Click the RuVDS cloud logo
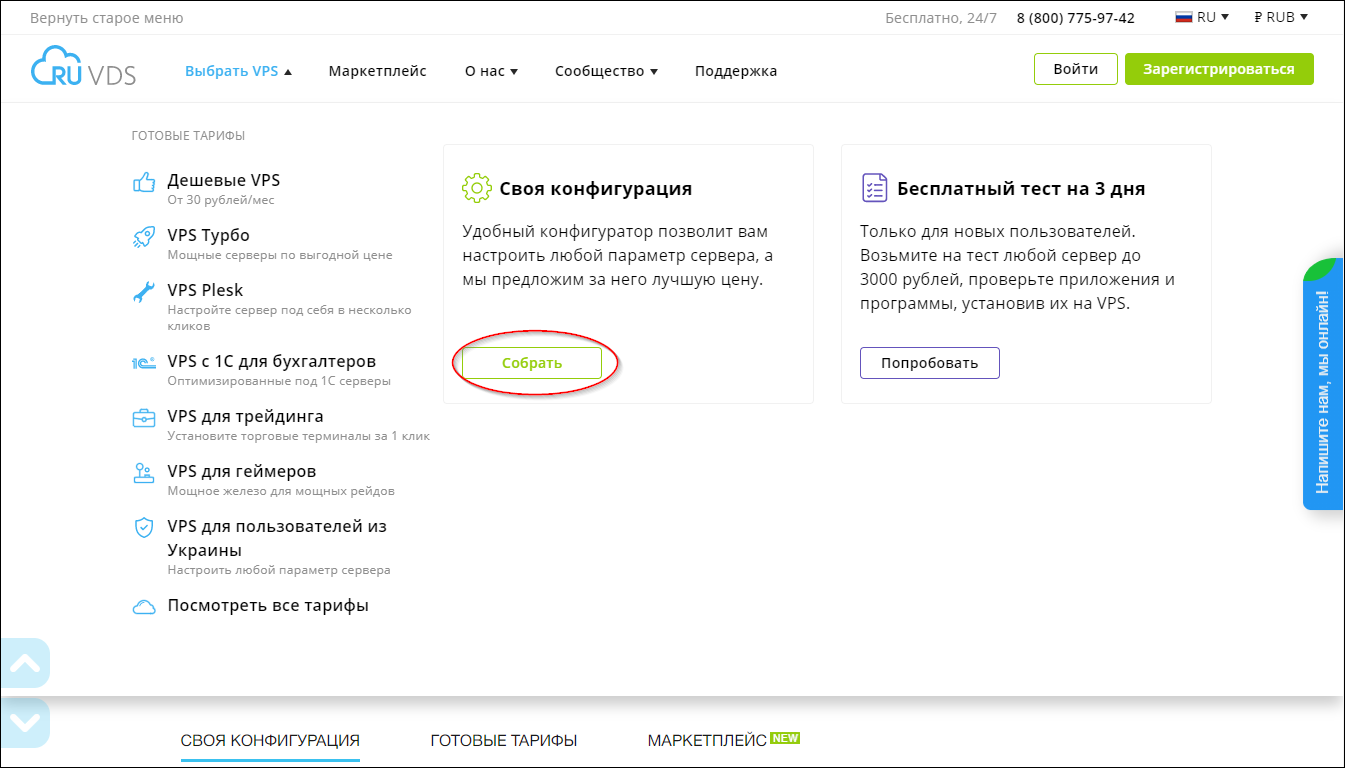This screenshot has width=1345, height=768. click(x=83, y=66)
